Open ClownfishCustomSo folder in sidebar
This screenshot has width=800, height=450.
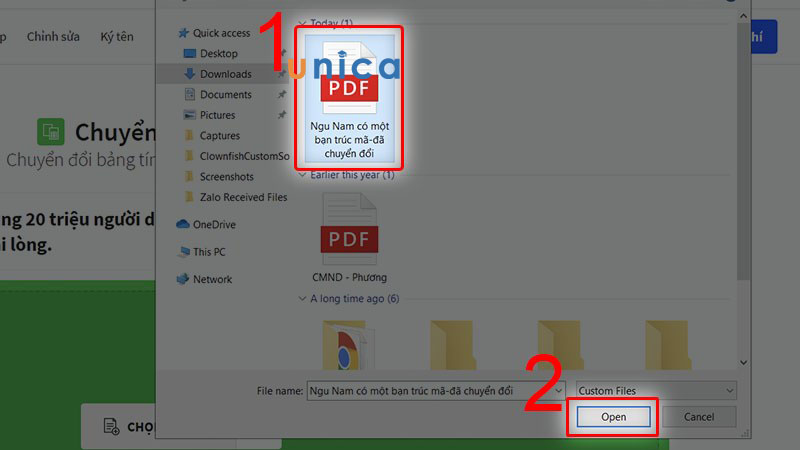(244, 156)
